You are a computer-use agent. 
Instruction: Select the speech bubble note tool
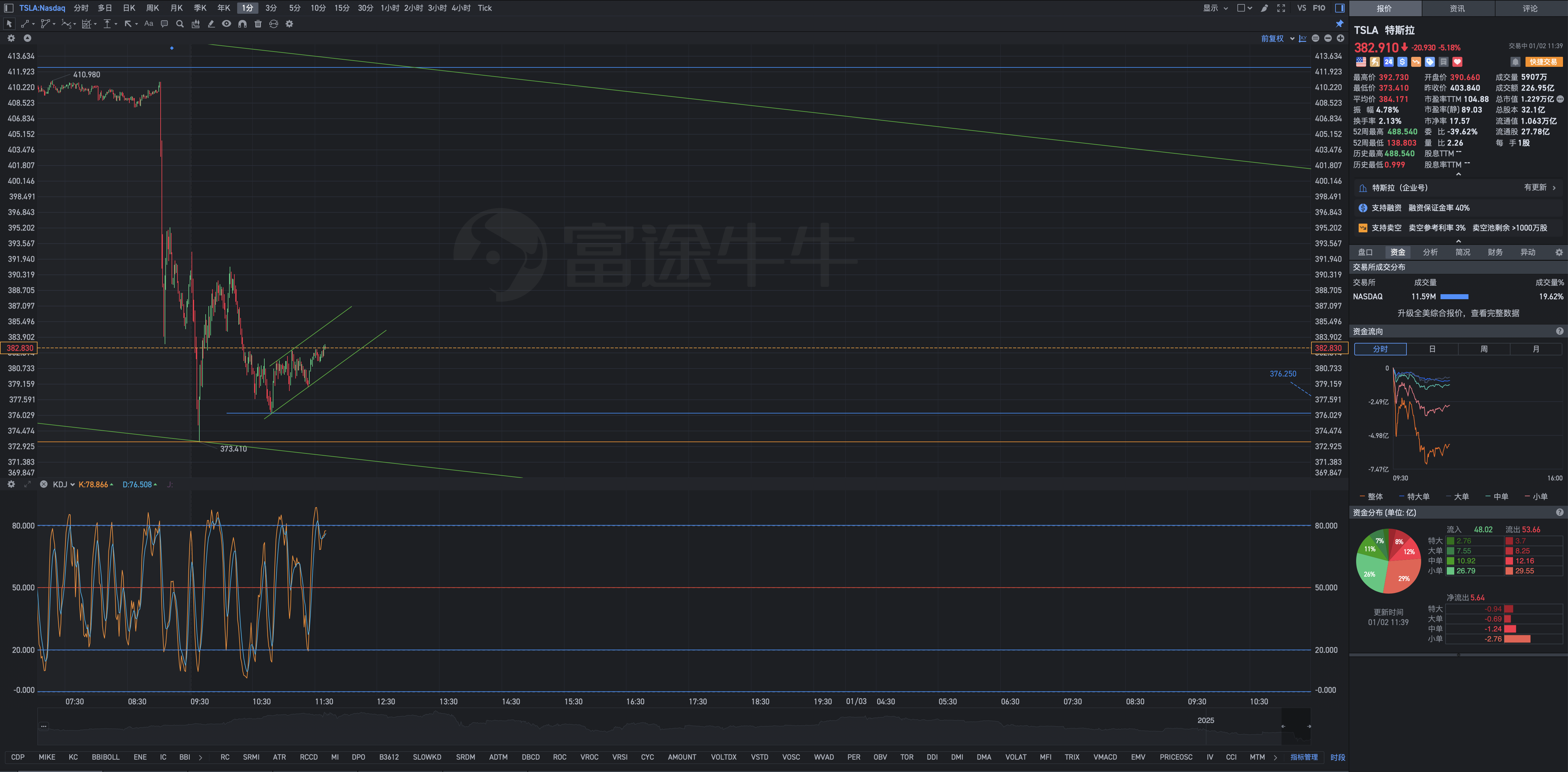pyautogui.click(x=164, y=24)
